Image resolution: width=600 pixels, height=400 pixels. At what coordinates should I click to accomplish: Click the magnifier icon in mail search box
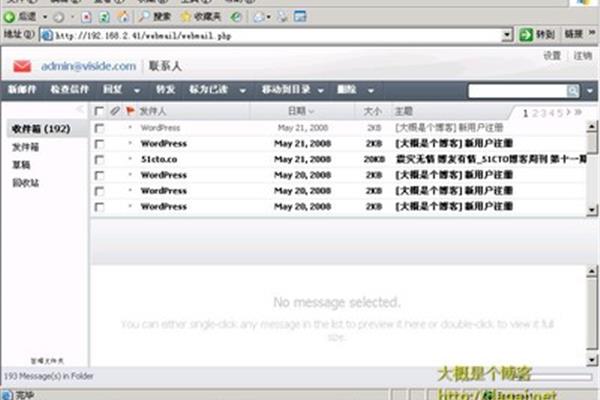(573, 91)
